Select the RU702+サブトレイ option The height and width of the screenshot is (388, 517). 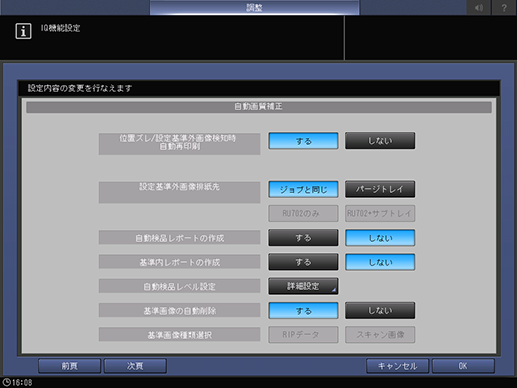(x=380, y=213)
